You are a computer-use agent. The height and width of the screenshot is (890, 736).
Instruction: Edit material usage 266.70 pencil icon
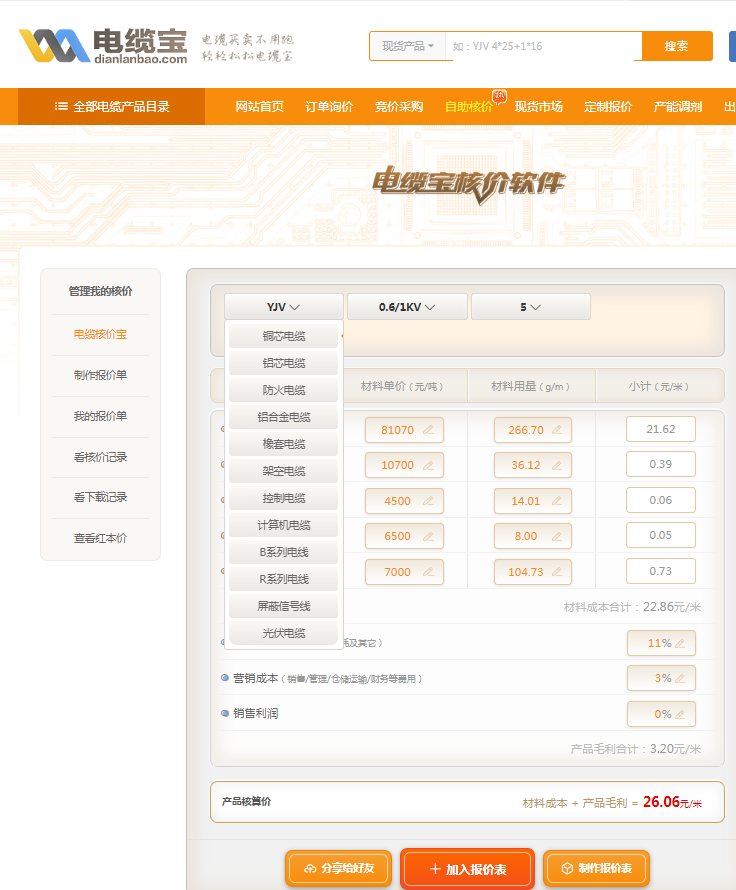[x=557, y=430]
